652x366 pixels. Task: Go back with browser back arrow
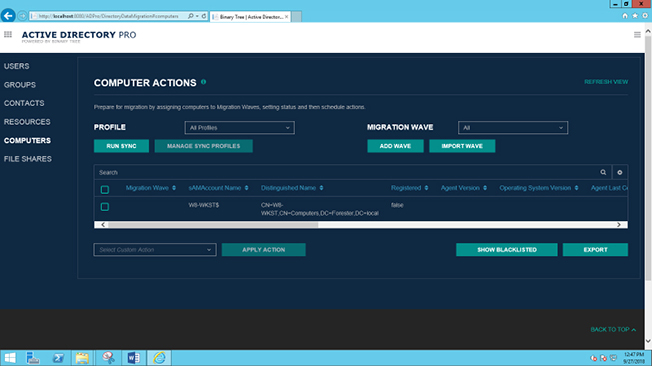point(8,16)
